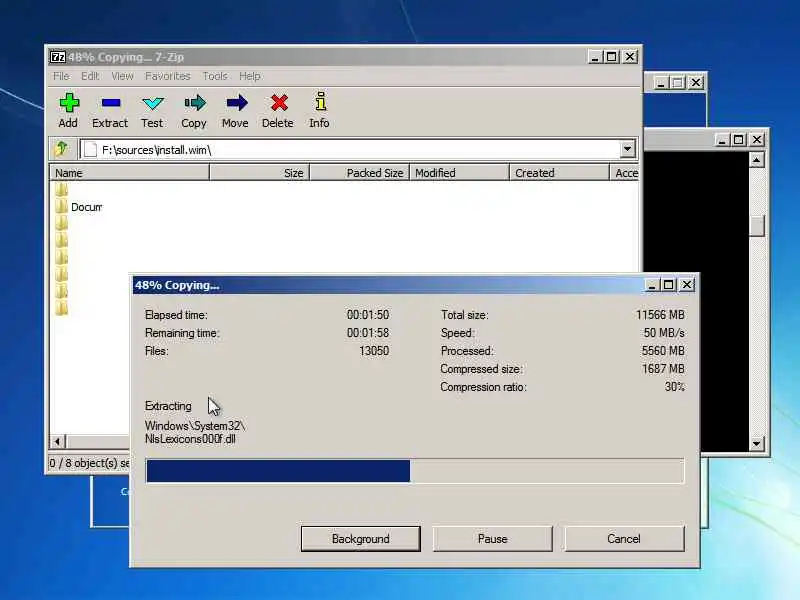This screenshot has height=600, width=800.
Task: Sort by Created column header
Action: [559, 173]
